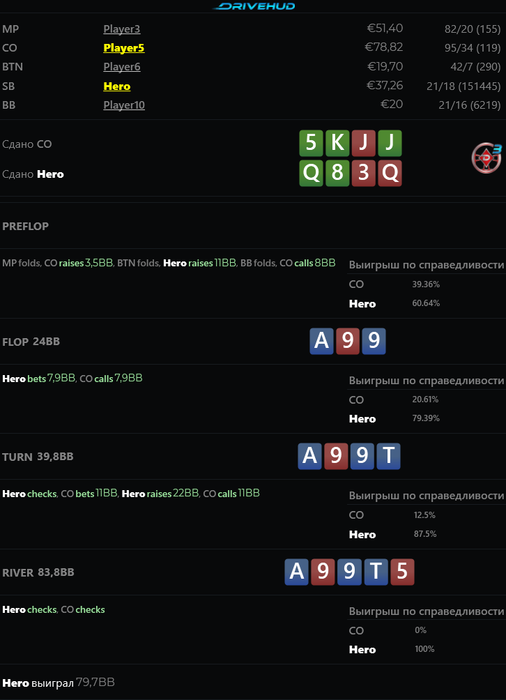Click the yellow Hero player link

(x=117, y=86)
